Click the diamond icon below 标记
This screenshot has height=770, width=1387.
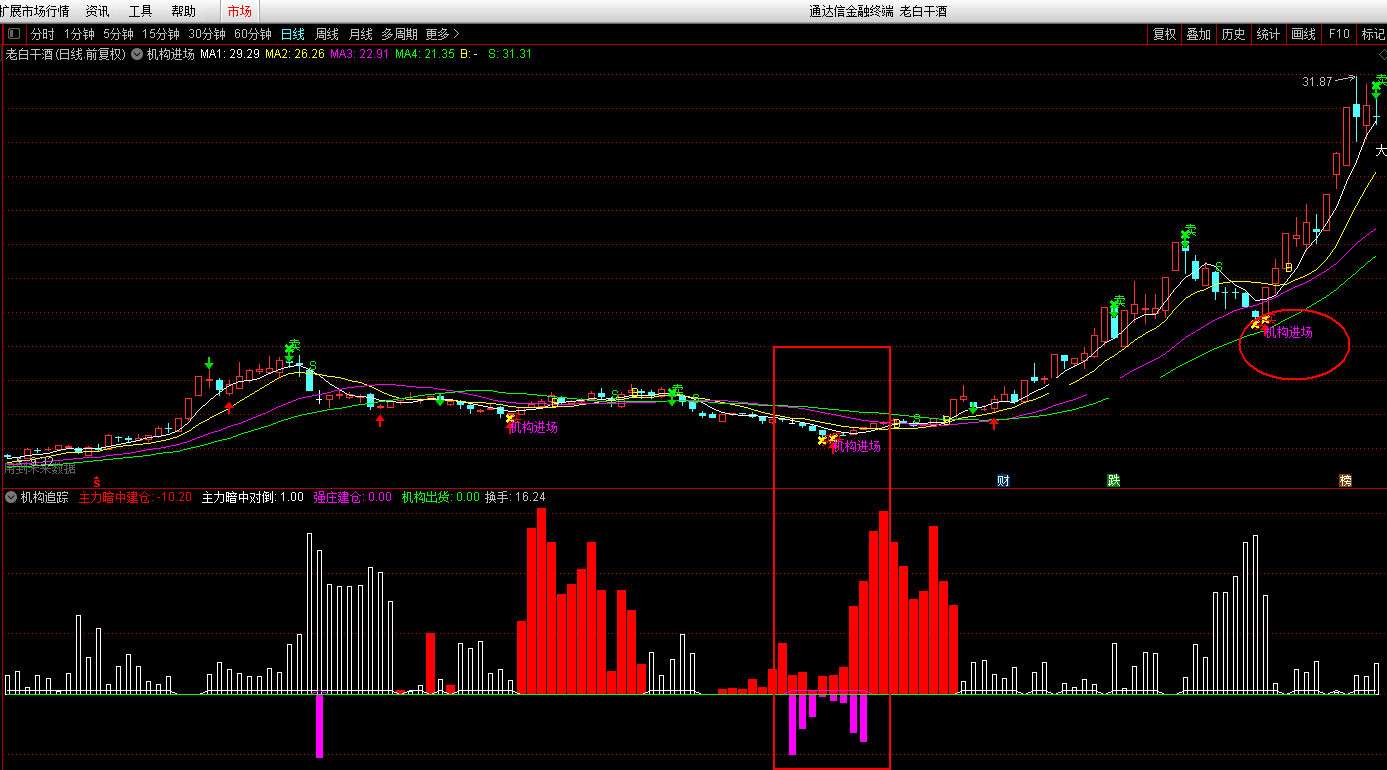(x=1382, y=54)
